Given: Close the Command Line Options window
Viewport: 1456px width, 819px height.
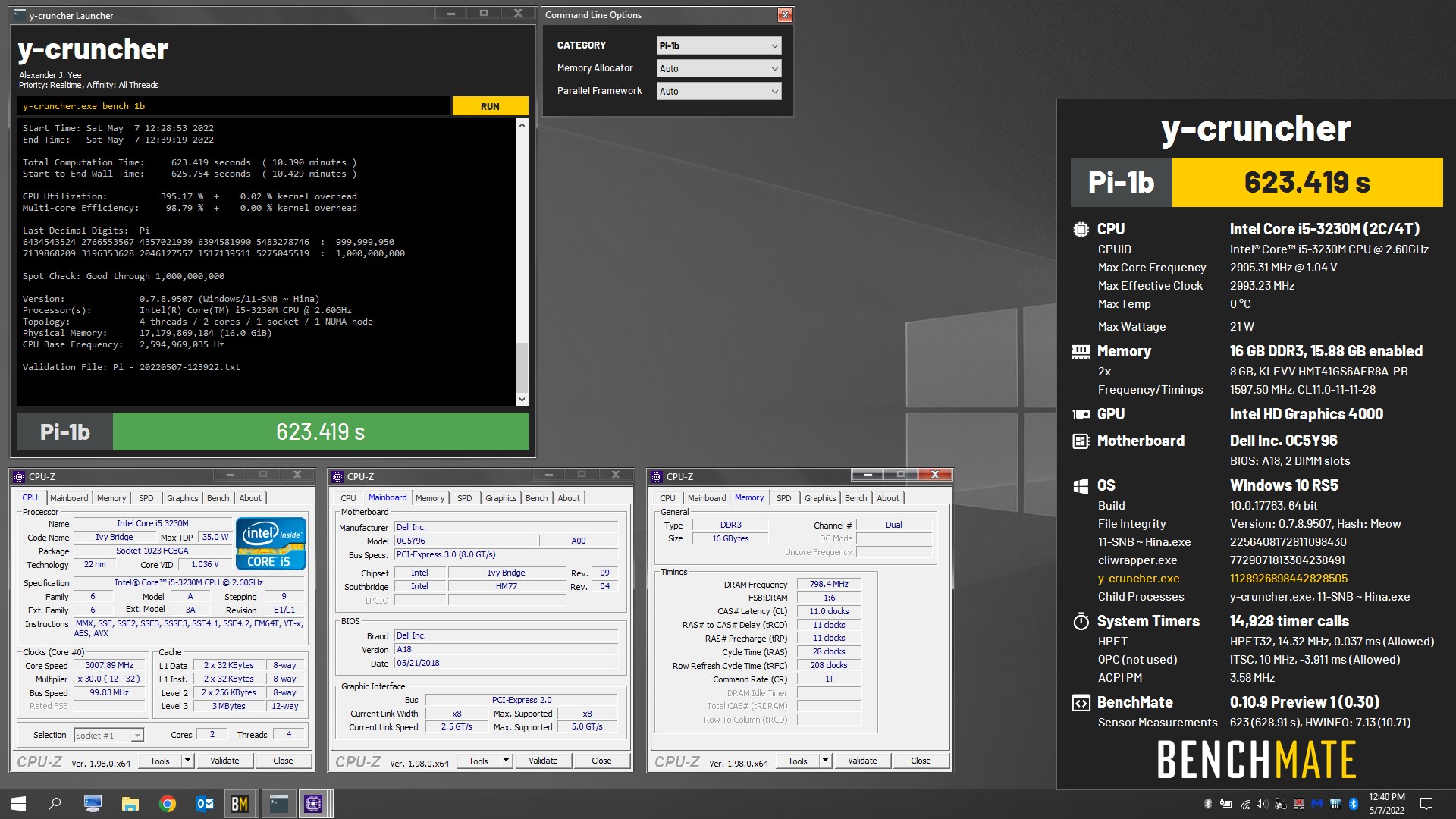Looking at the screenshot, I should (x=785, y=15).
